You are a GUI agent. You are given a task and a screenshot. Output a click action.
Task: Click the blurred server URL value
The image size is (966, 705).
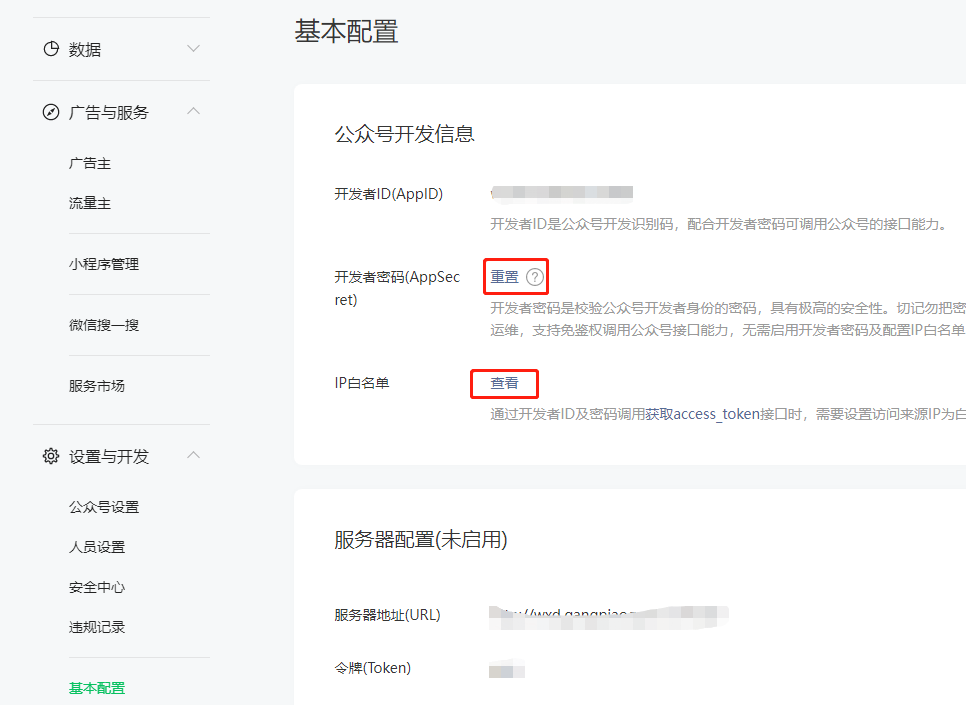(x=609, y=617)
